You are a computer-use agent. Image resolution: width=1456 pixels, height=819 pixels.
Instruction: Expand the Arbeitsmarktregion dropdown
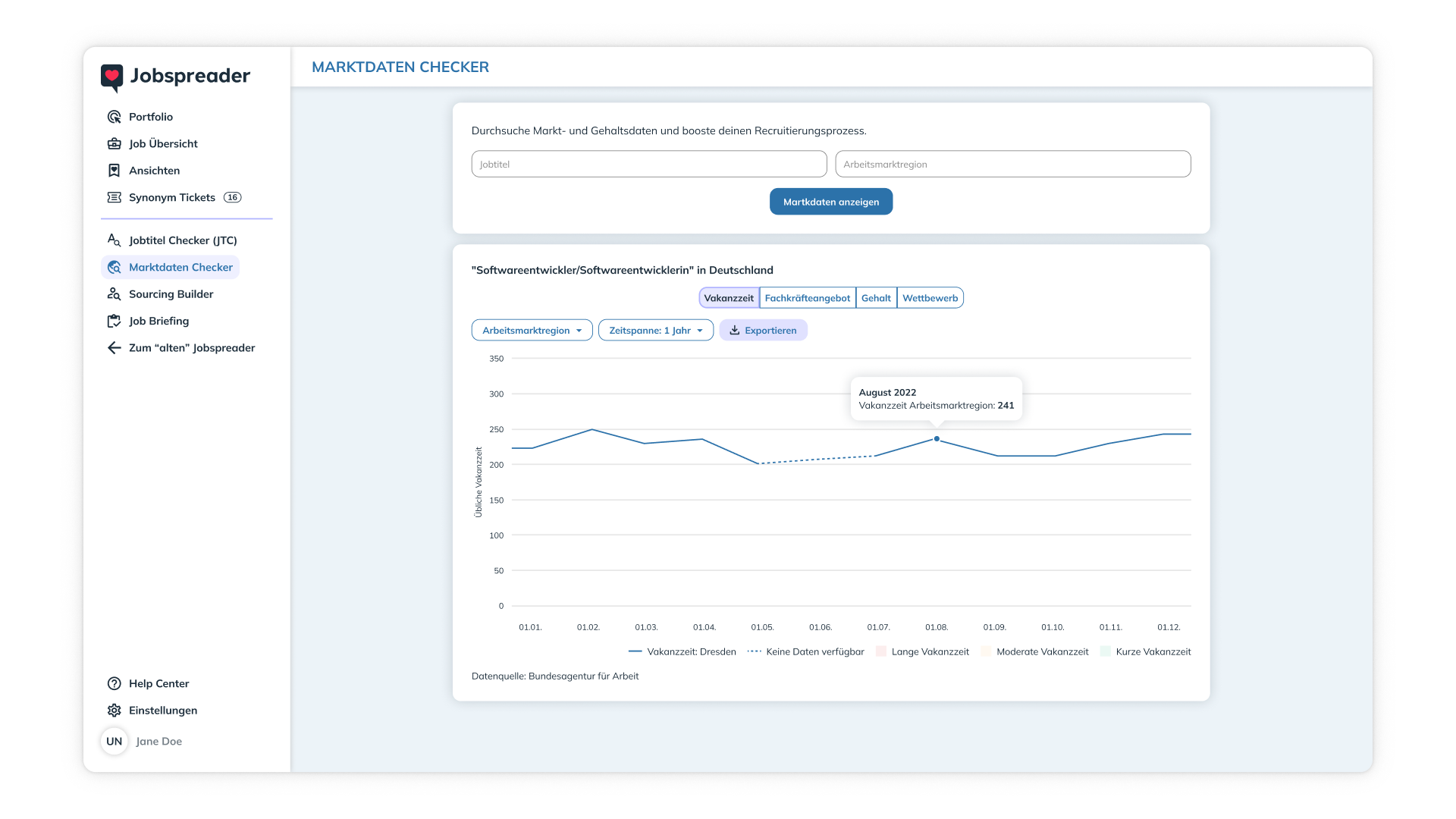click(x=532, y=331)
